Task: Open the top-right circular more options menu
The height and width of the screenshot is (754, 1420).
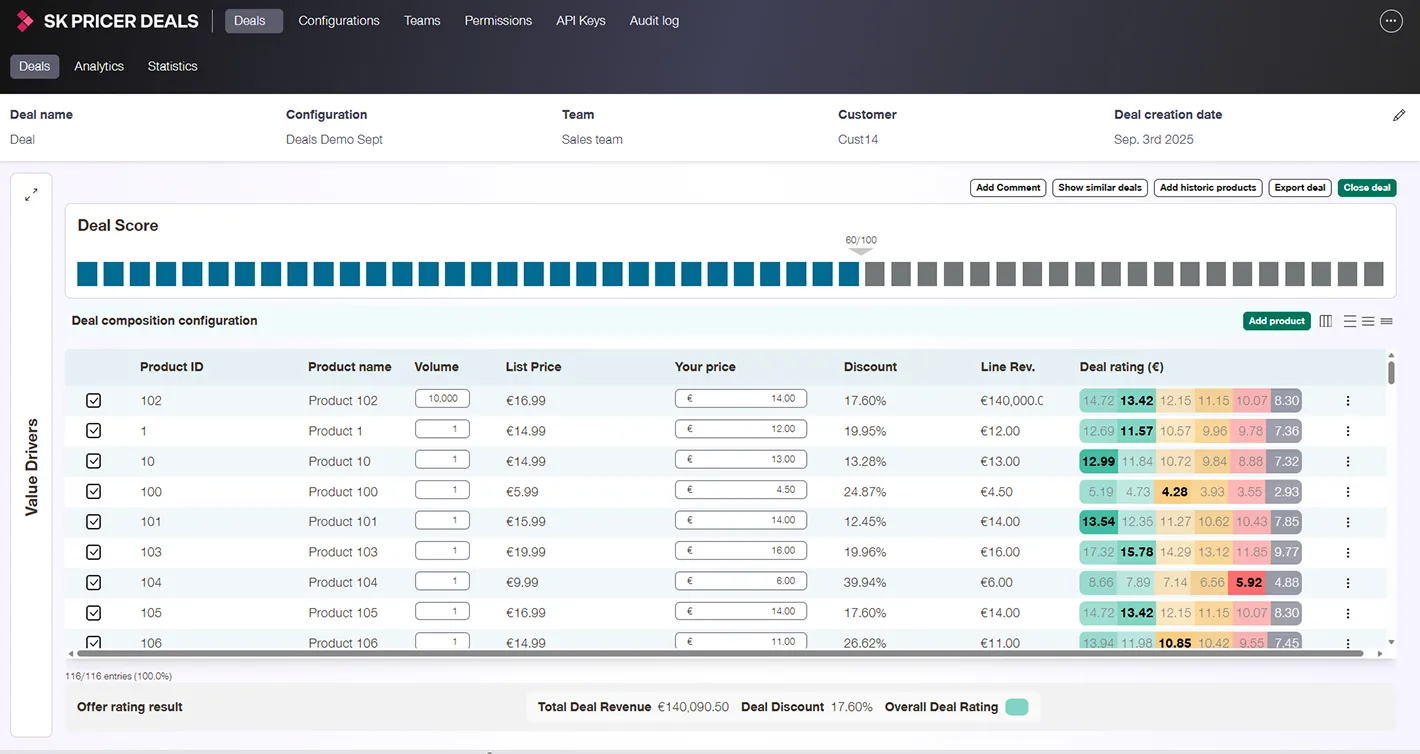Action: point(1390,21)
